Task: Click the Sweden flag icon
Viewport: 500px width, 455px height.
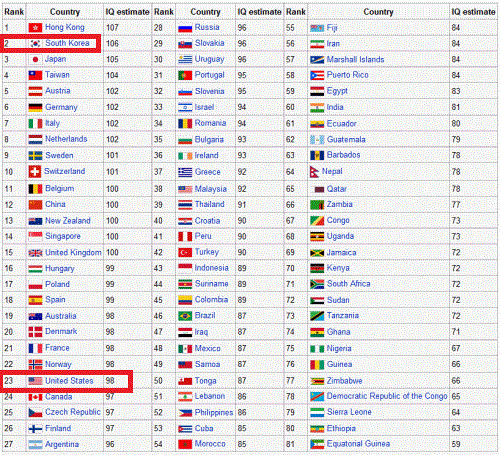Action: 35,156
